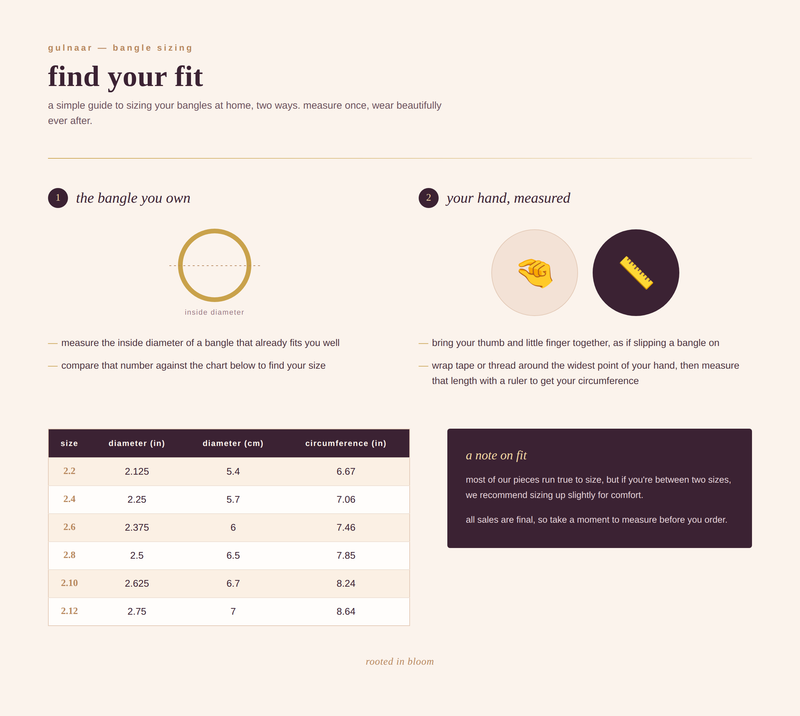Select the 'circumference (in)' column header
The width and height of the screenshot is (800, 716).
click(x=346, y=443)
